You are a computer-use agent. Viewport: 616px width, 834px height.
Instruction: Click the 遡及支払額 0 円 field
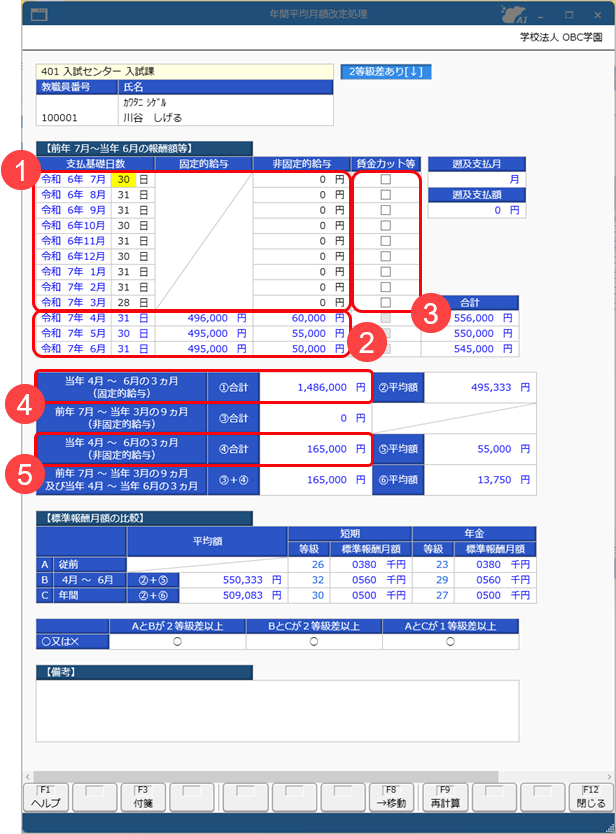tap(477, 210)
